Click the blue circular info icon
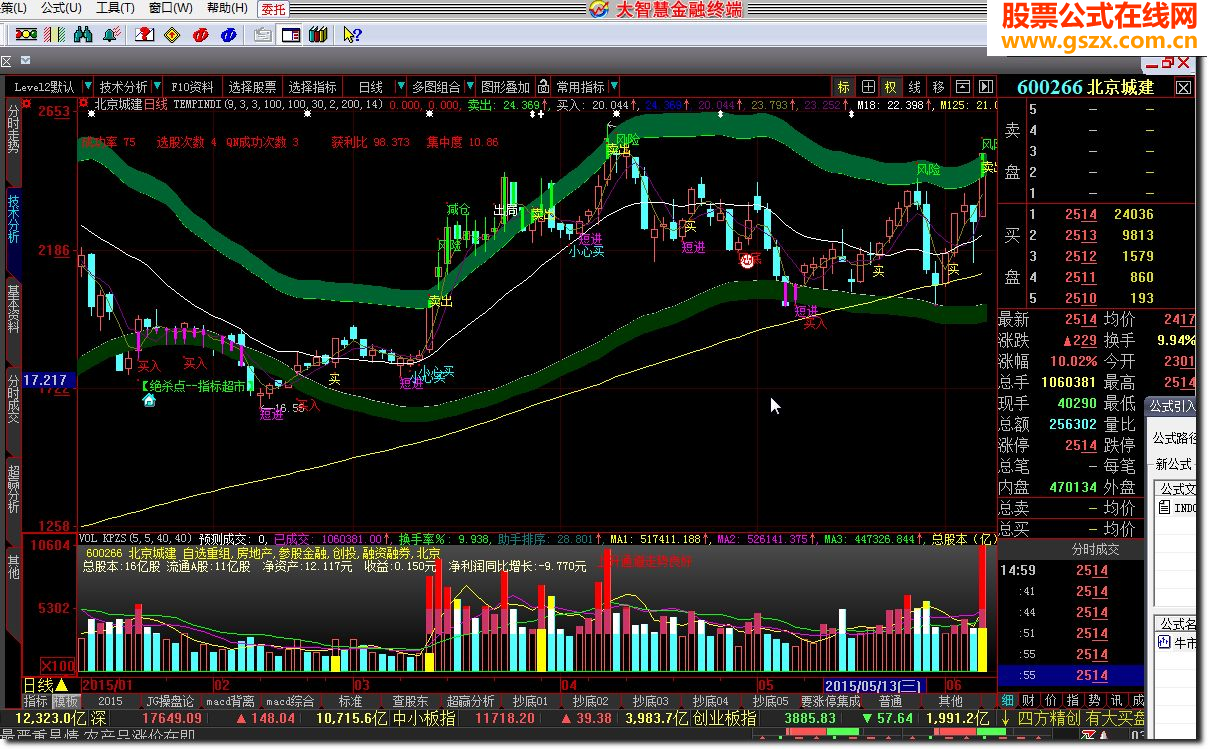The image size is (1209, 749). click(230, 35)
